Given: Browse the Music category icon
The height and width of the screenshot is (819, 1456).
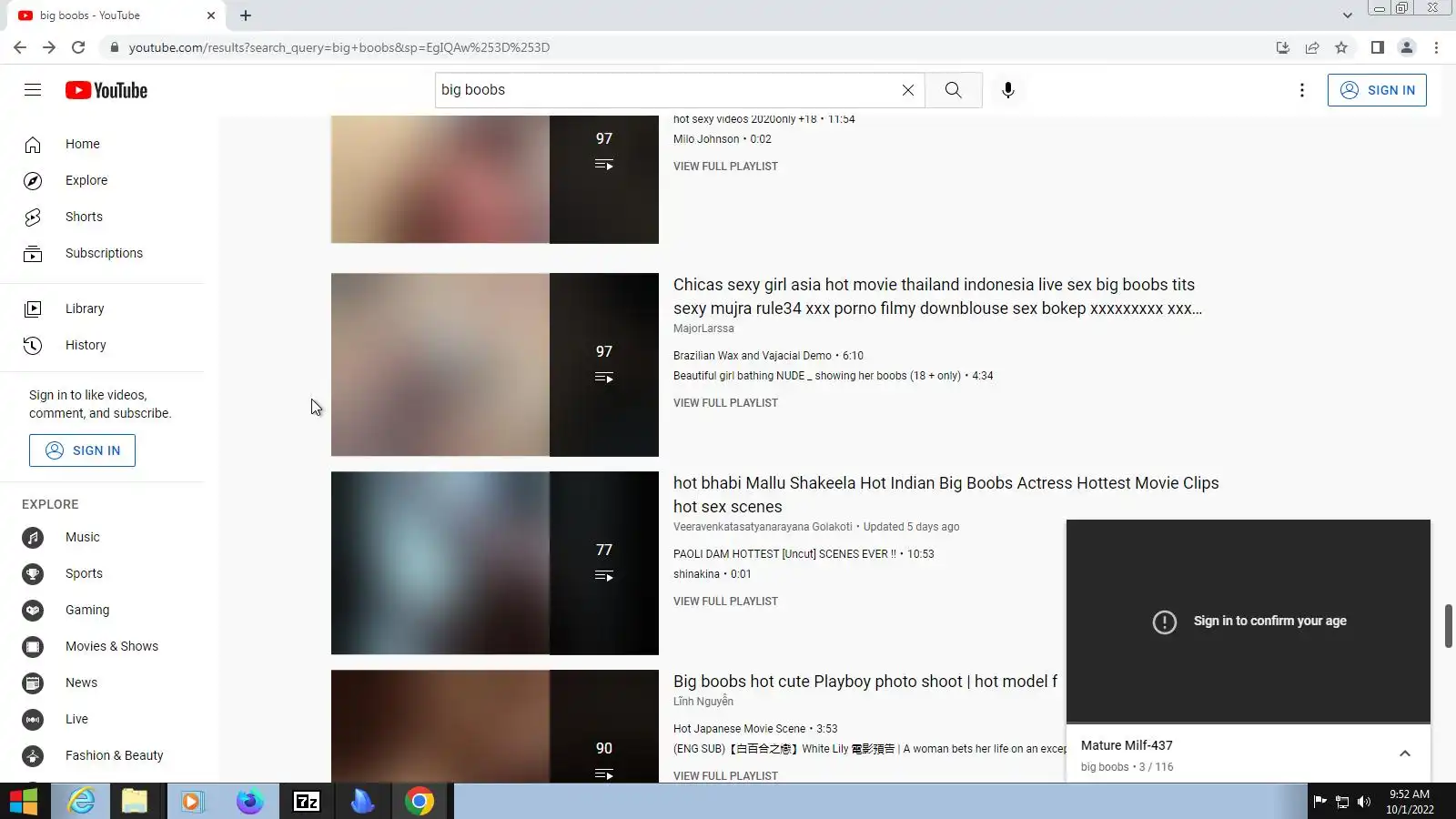Looking at the screenshot, I should (33, 538).
